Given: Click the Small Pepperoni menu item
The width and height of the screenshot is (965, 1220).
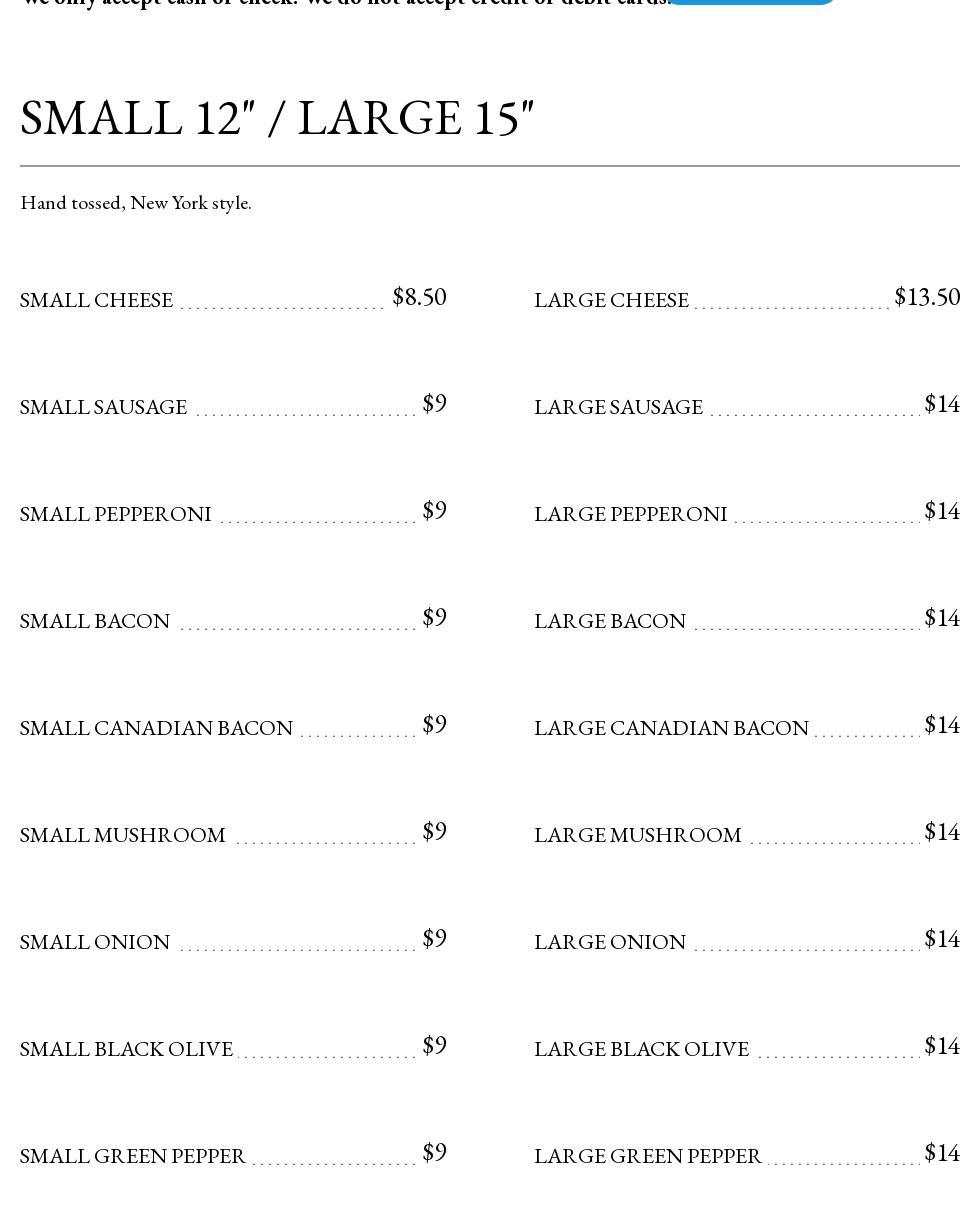Looking at the screenshot, I should [116, 514].
